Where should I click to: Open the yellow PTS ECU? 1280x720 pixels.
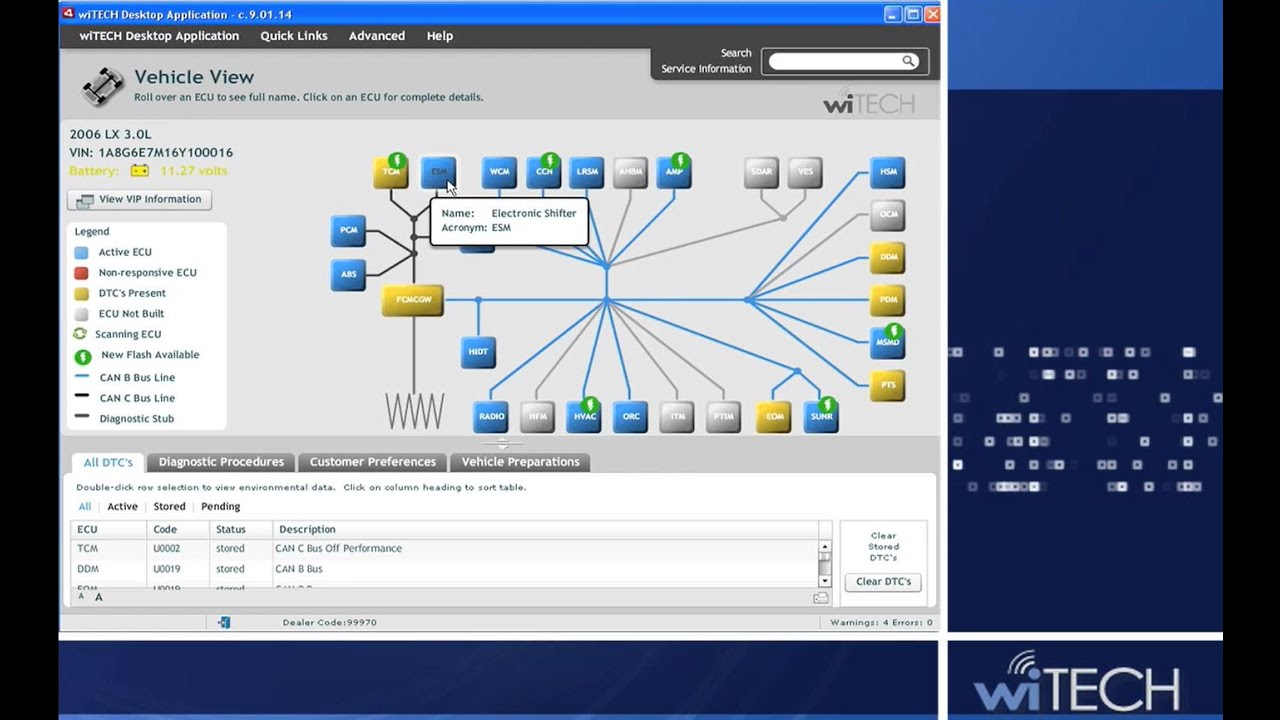point(888,385)
